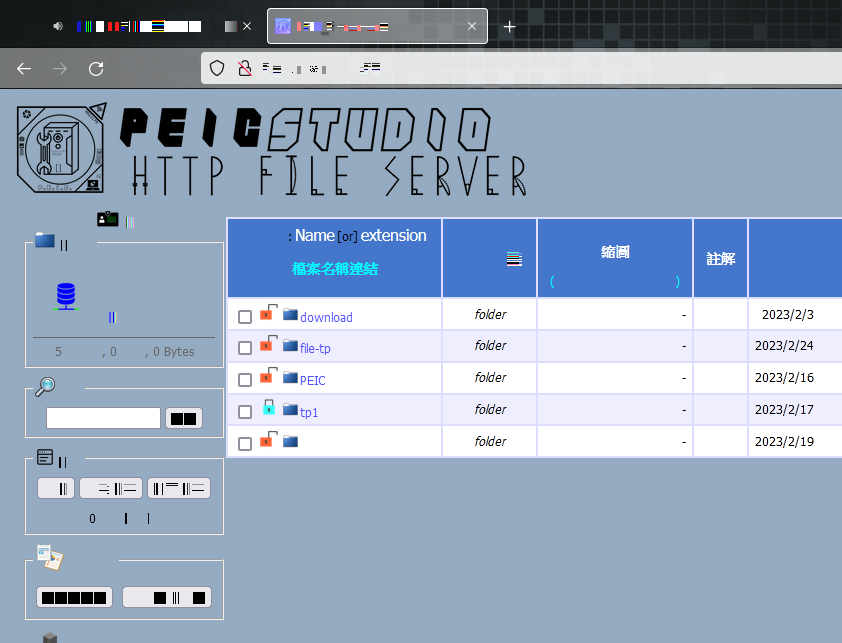Click the middle select-panel button
Image resolution: width=842 pixels, height=643 pixels.
pos(111,488)
